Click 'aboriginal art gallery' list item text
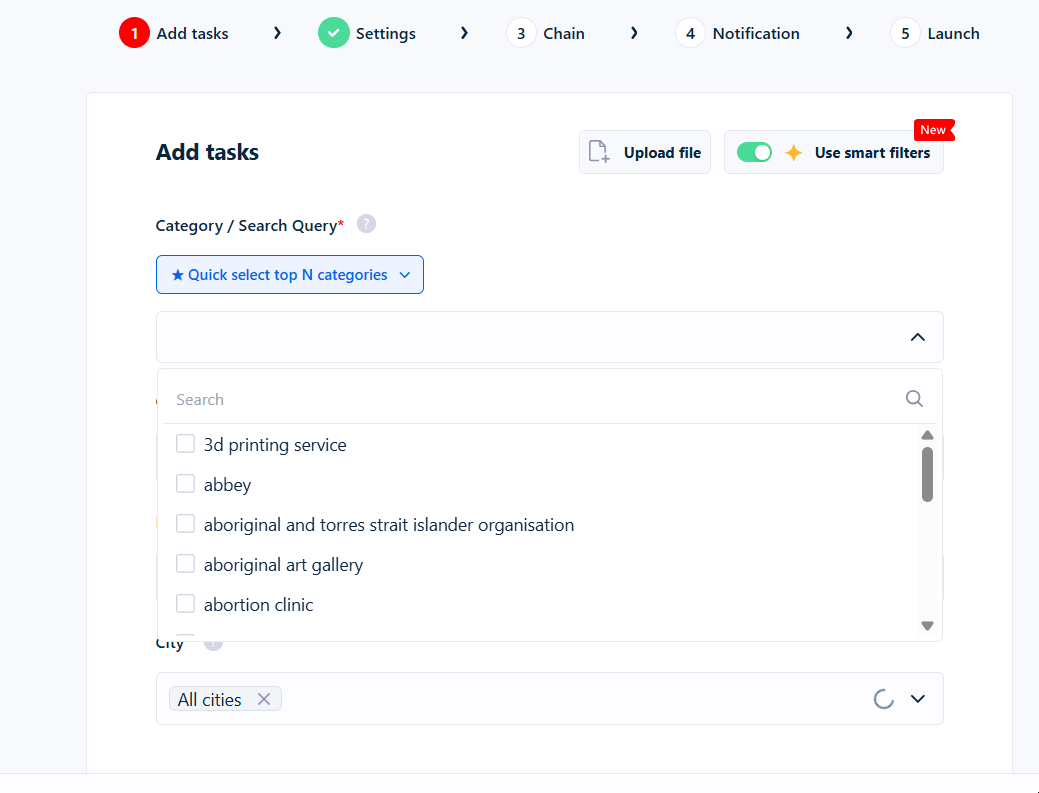Image resolution: width=1039 pixels, height=793 pixels. tap(284, 565)
